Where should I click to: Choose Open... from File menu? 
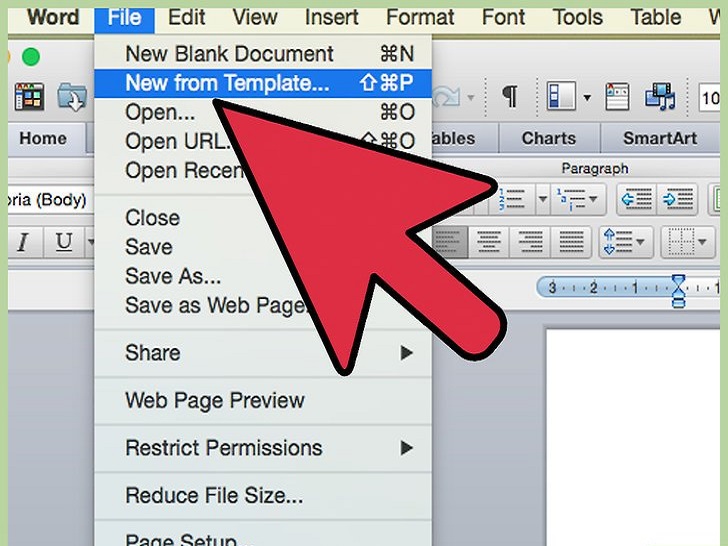[x=263, y=112]
